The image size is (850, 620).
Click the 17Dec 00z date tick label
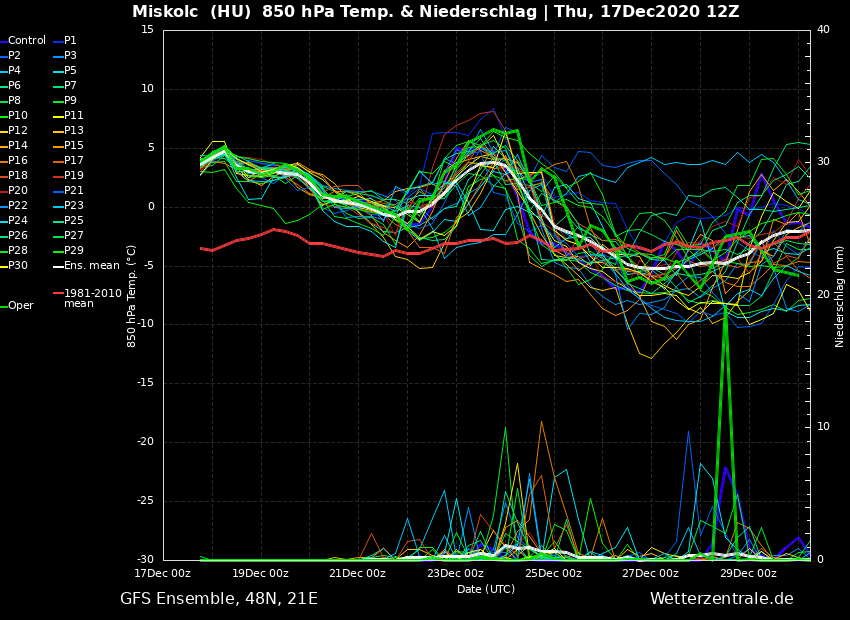(163, 573)
